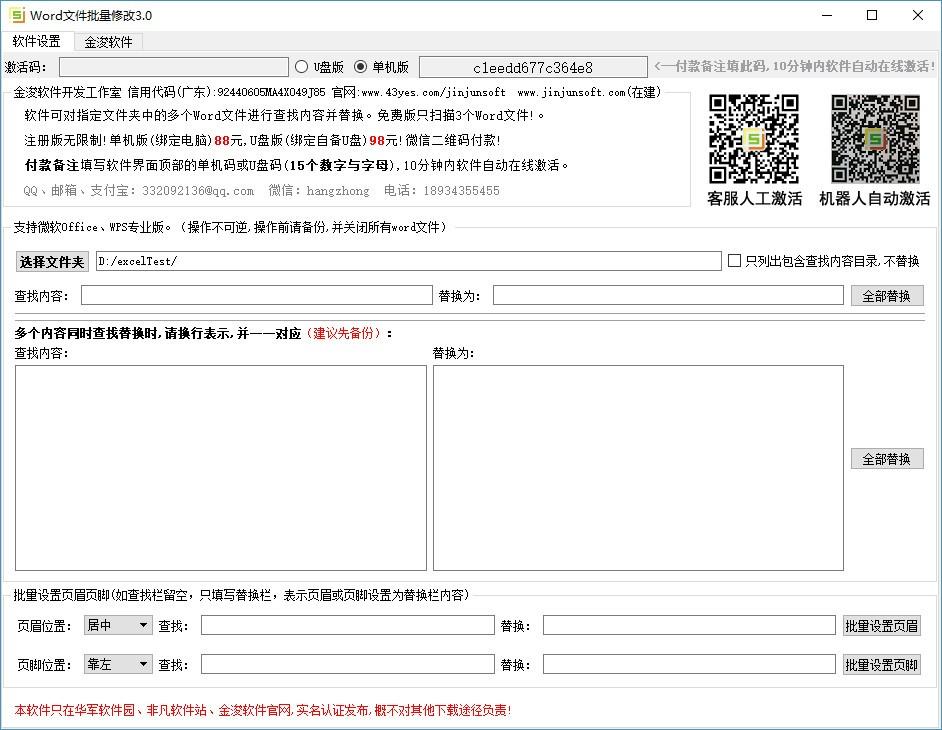Click the header 查找 input field
This screenshot has height=730, width=942.
point(347,625)
